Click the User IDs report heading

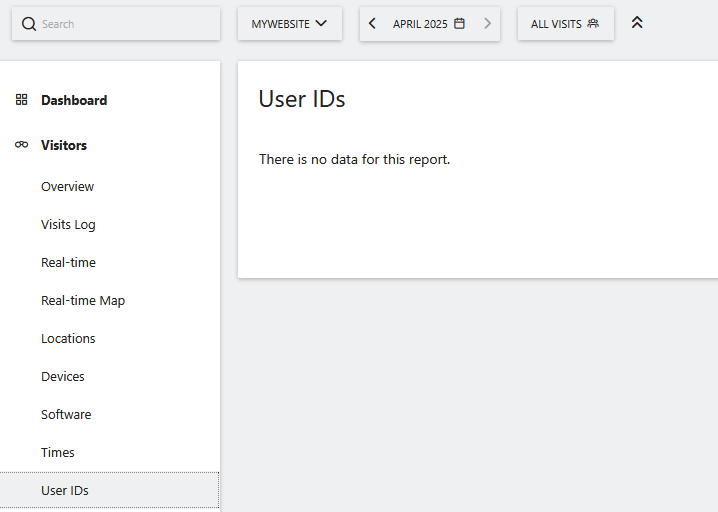pos(302,99)
